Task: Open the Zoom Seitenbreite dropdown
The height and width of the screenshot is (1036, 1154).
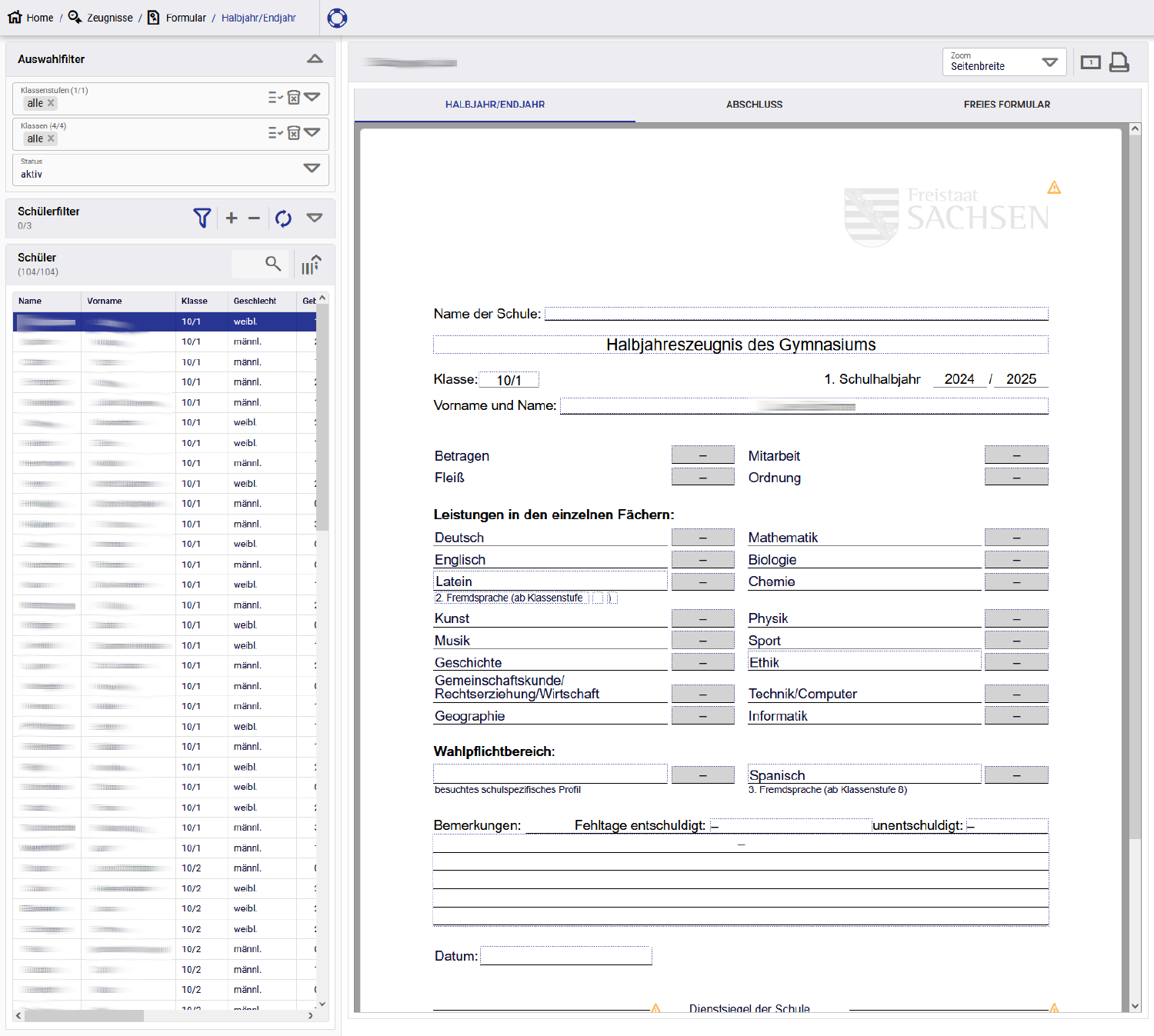Action: (1005, 62)
